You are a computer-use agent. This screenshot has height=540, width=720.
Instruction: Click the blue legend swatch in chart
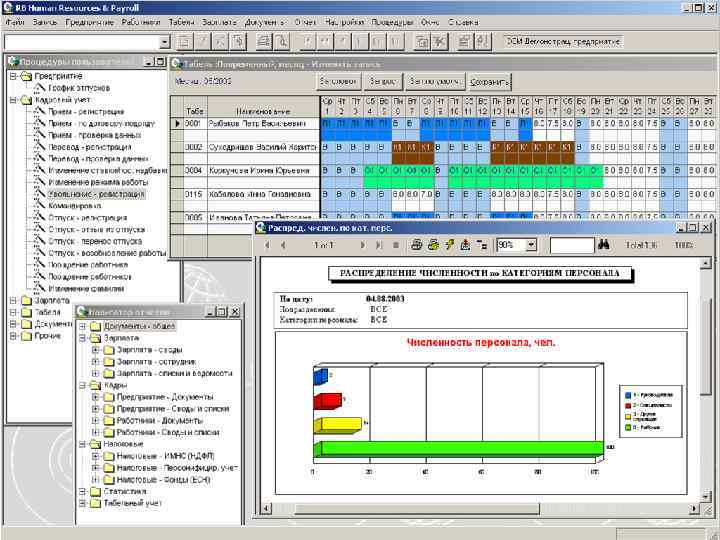628,395
